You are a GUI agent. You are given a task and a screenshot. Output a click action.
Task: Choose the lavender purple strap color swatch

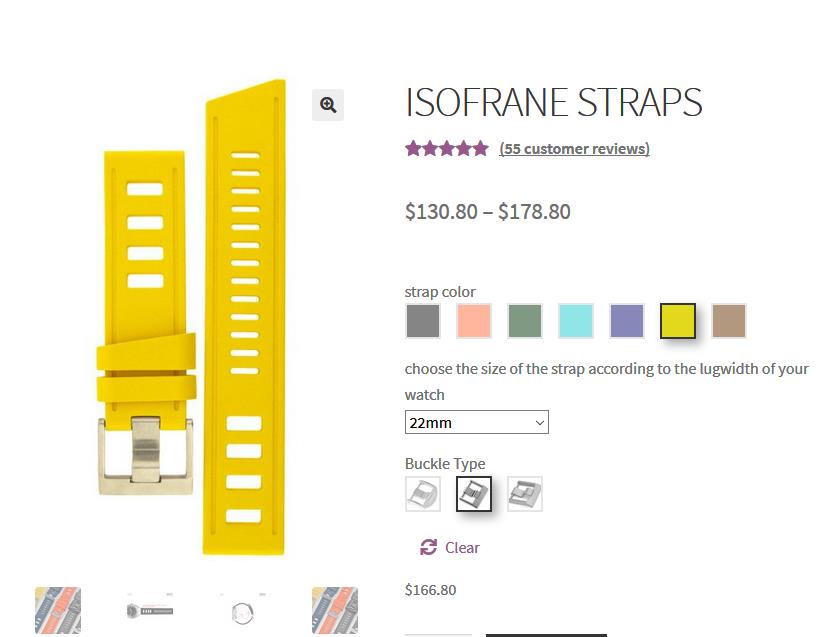(x=627, y=321)
